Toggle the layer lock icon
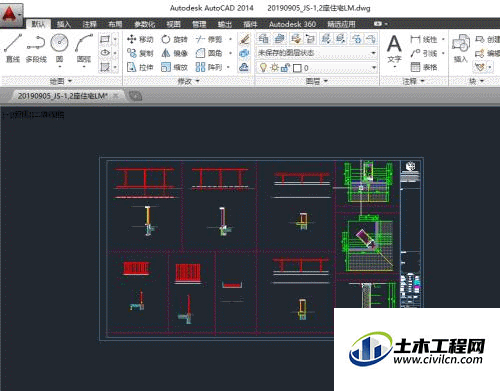The height and width of the screenshot is (391, 500). (285, 68)
